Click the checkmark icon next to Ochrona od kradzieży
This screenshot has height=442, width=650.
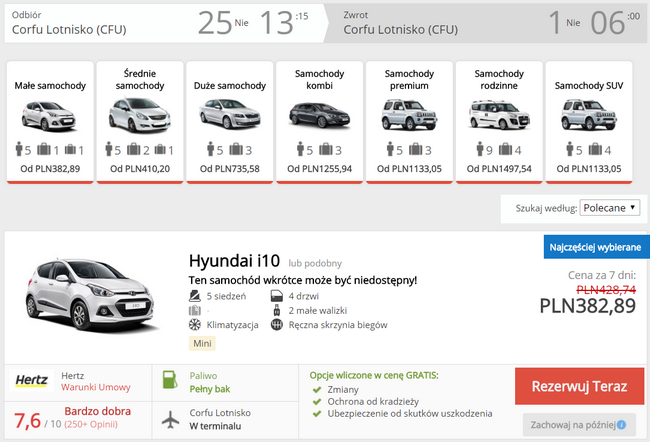click(317, 402)
